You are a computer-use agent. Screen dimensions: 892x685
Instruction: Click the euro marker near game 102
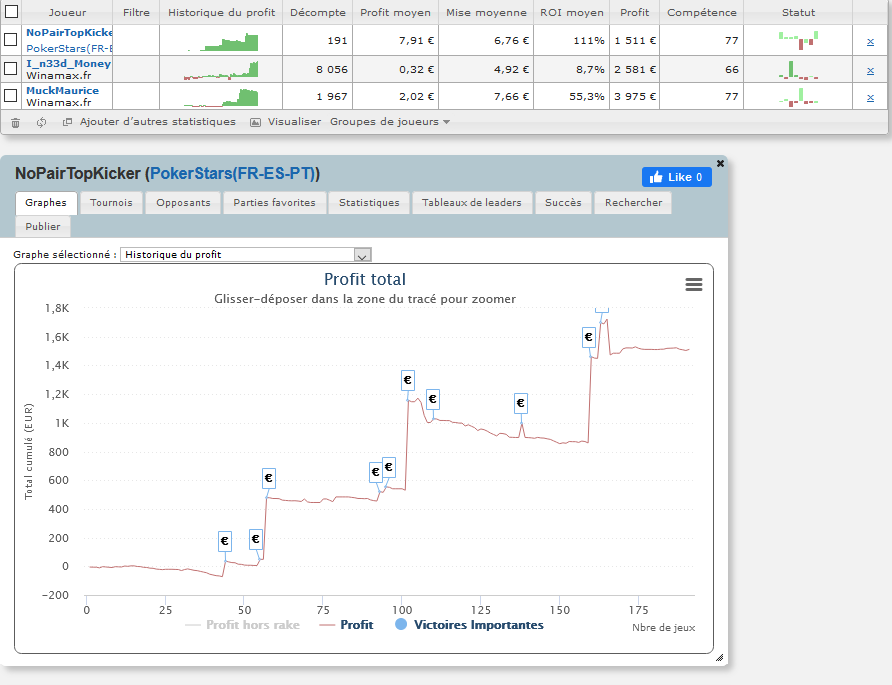(407, 380)
